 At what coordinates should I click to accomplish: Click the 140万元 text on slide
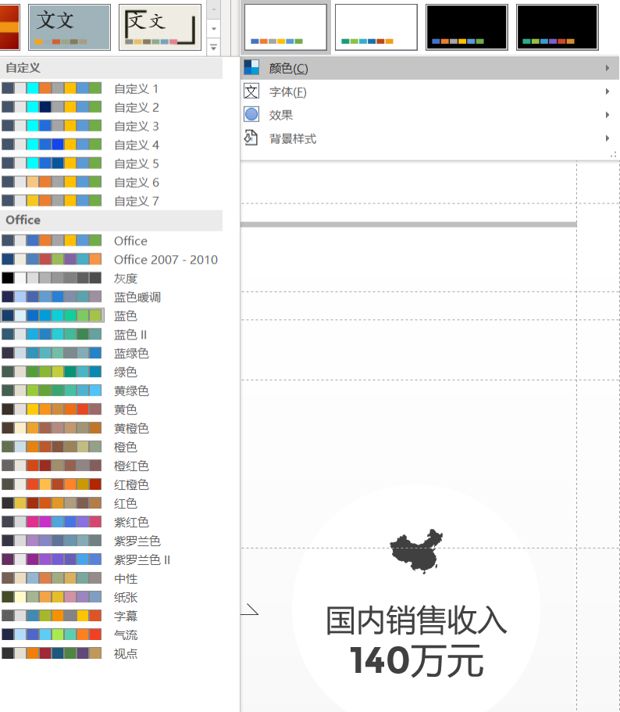tap(417, 661)
